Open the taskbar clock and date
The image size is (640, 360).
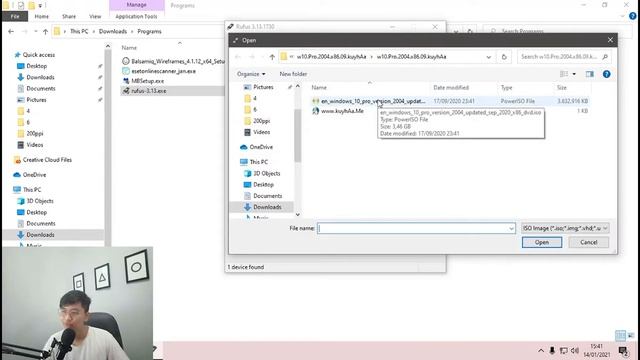pos(597,351)
